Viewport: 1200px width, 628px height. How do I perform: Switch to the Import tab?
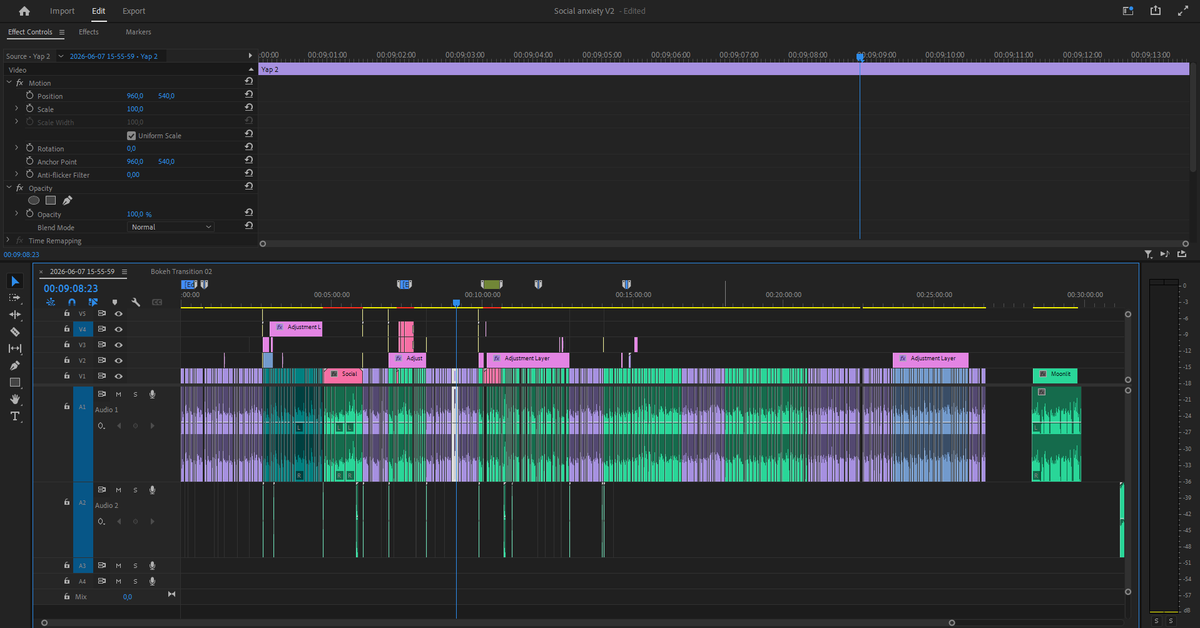[x=62, y=11]
